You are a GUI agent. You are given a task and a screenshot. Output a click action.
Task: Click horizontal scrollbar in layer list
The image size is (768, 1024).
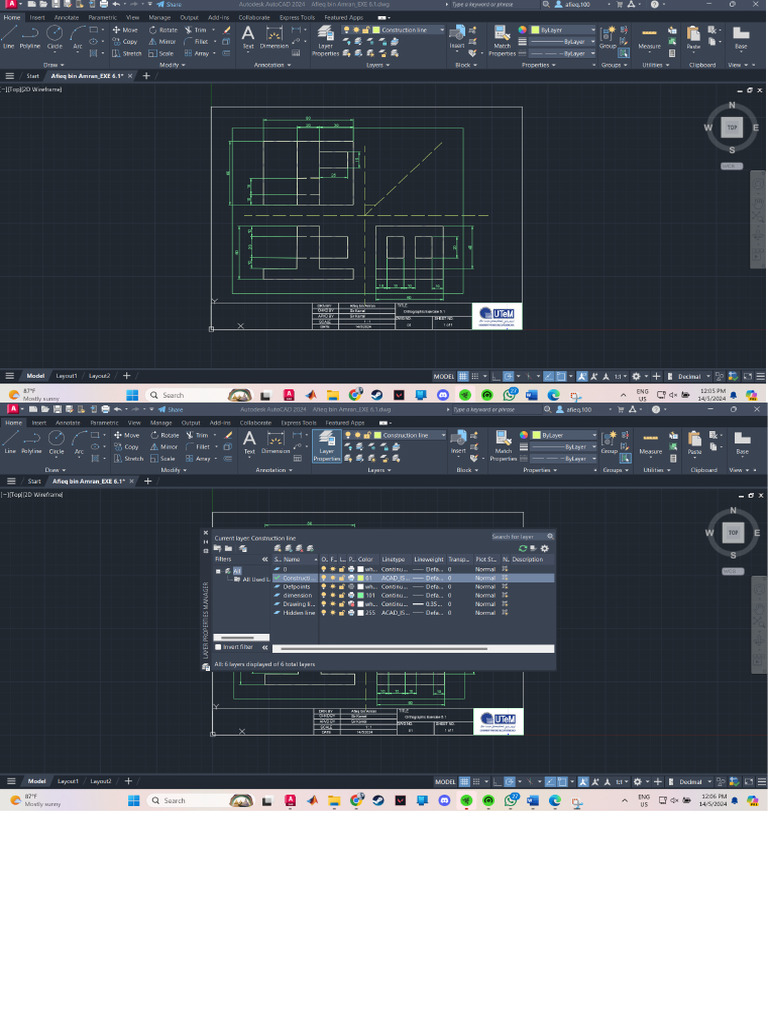(413, 648)
